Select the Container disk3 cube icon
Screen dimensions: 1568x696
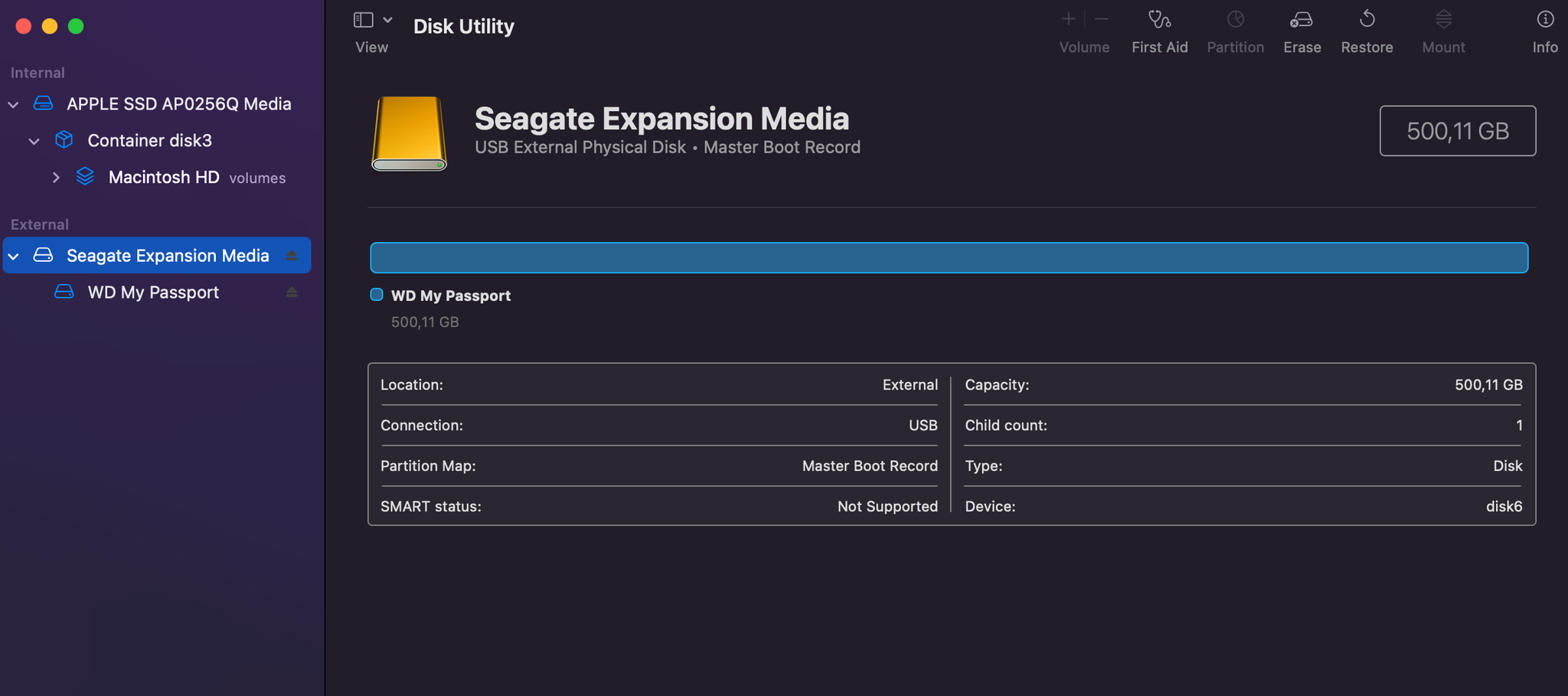coord(64,140)
